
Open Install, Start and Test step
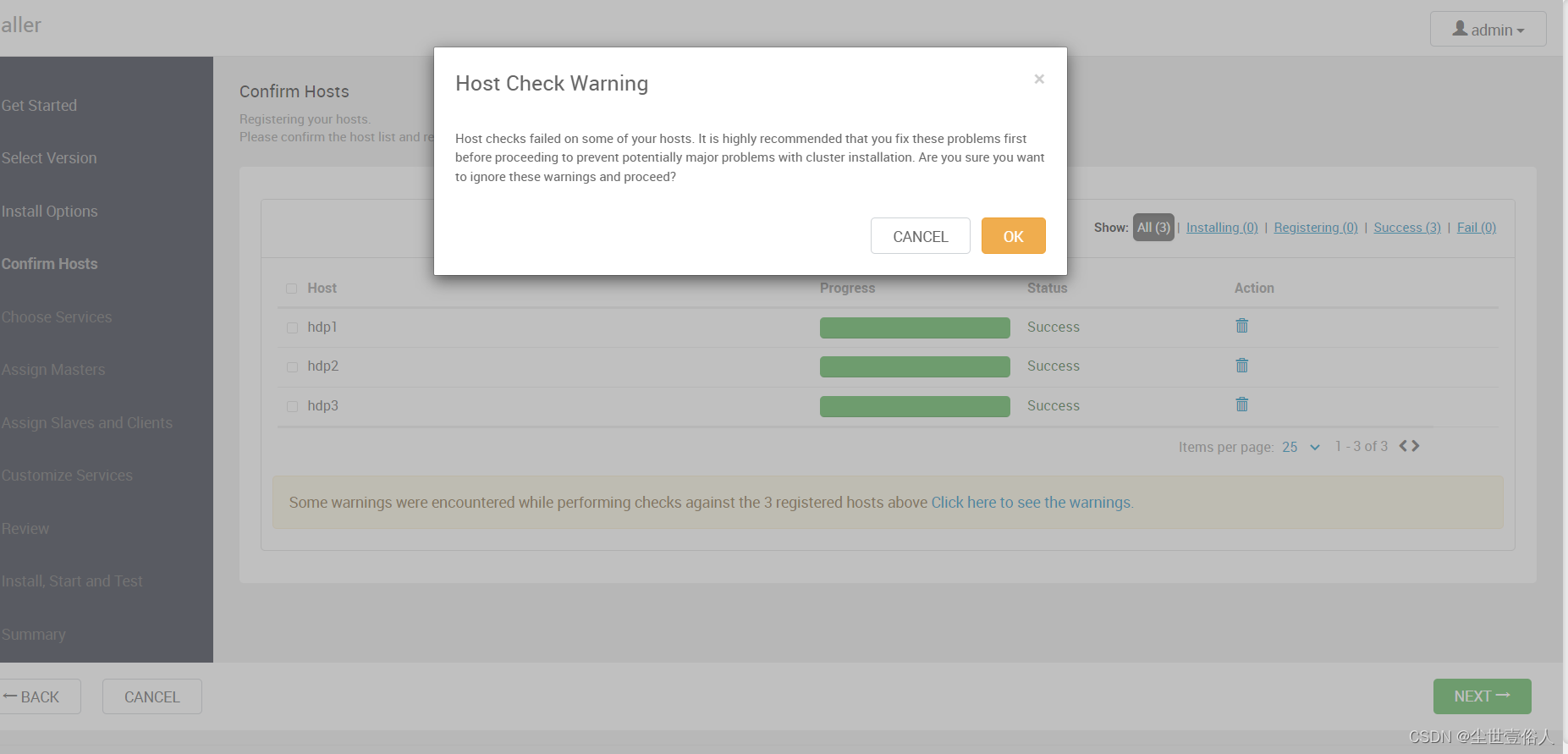(x=72, y=581)
